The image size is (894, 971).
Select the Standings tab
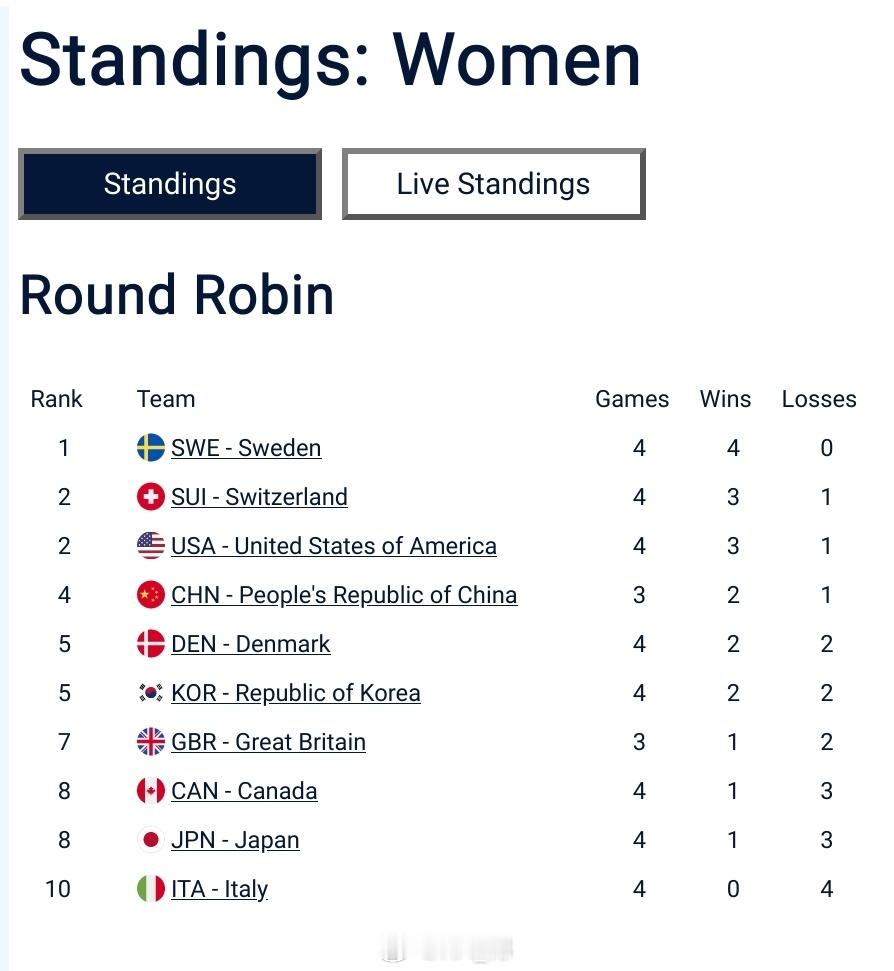tap(170, 184)
